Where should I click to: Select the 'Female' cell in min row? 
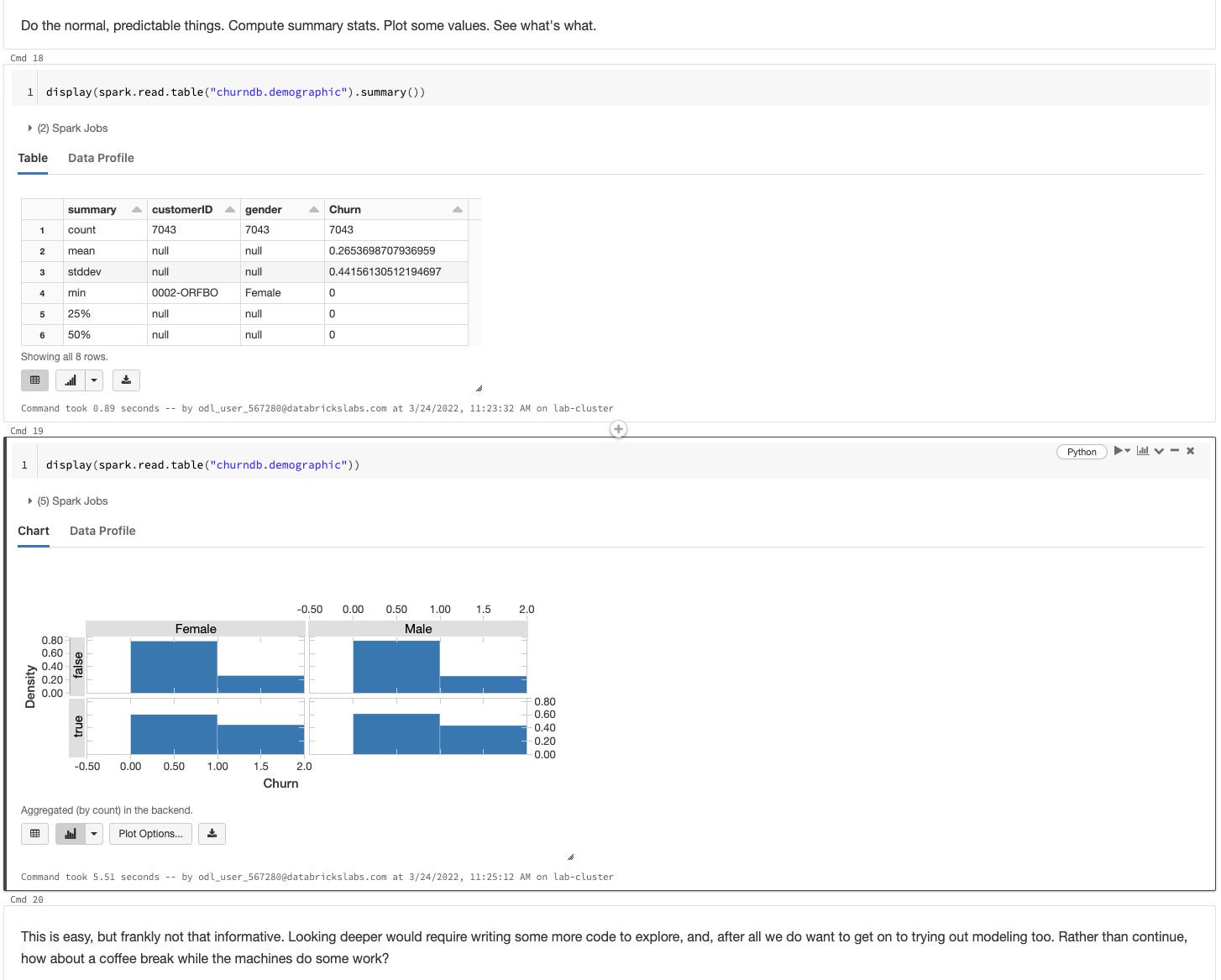pyautogui.click(x=282, y=293)
